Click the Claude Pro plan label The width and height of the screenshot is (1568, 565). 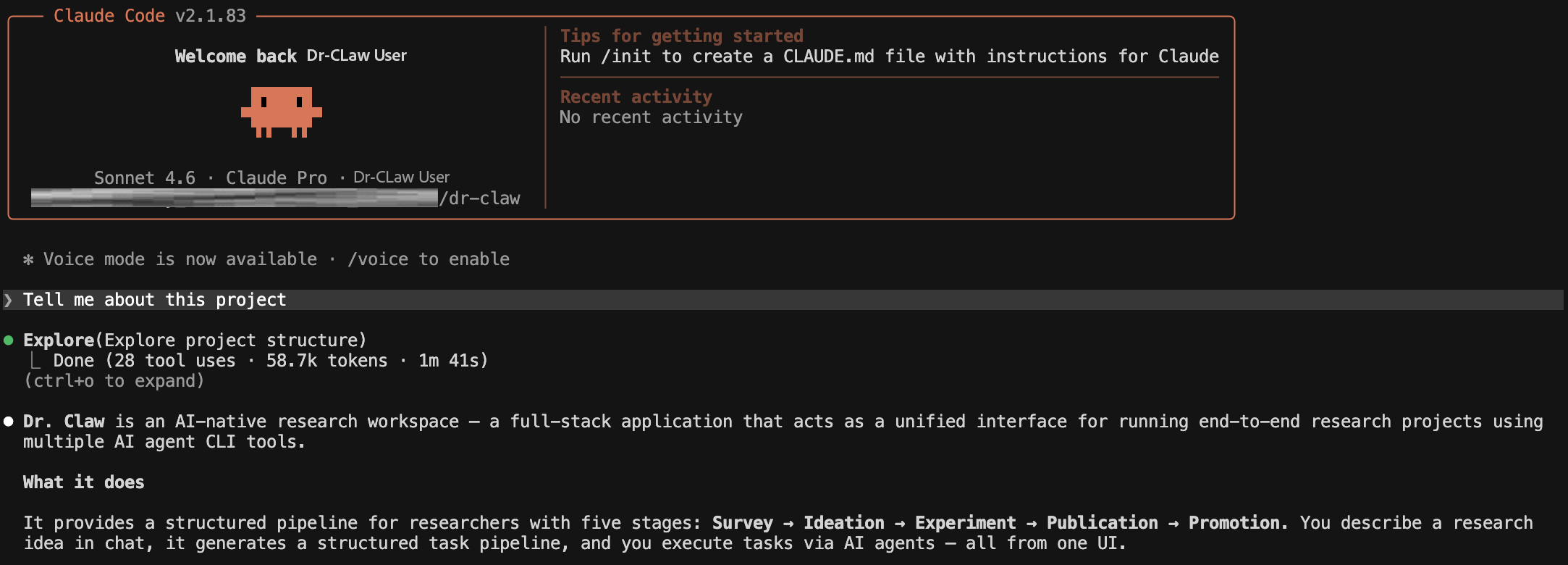pos(276,178)
